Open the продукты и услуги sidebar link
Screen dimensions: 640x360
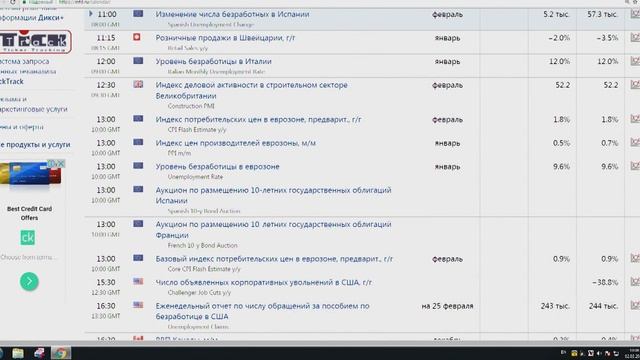35,145
